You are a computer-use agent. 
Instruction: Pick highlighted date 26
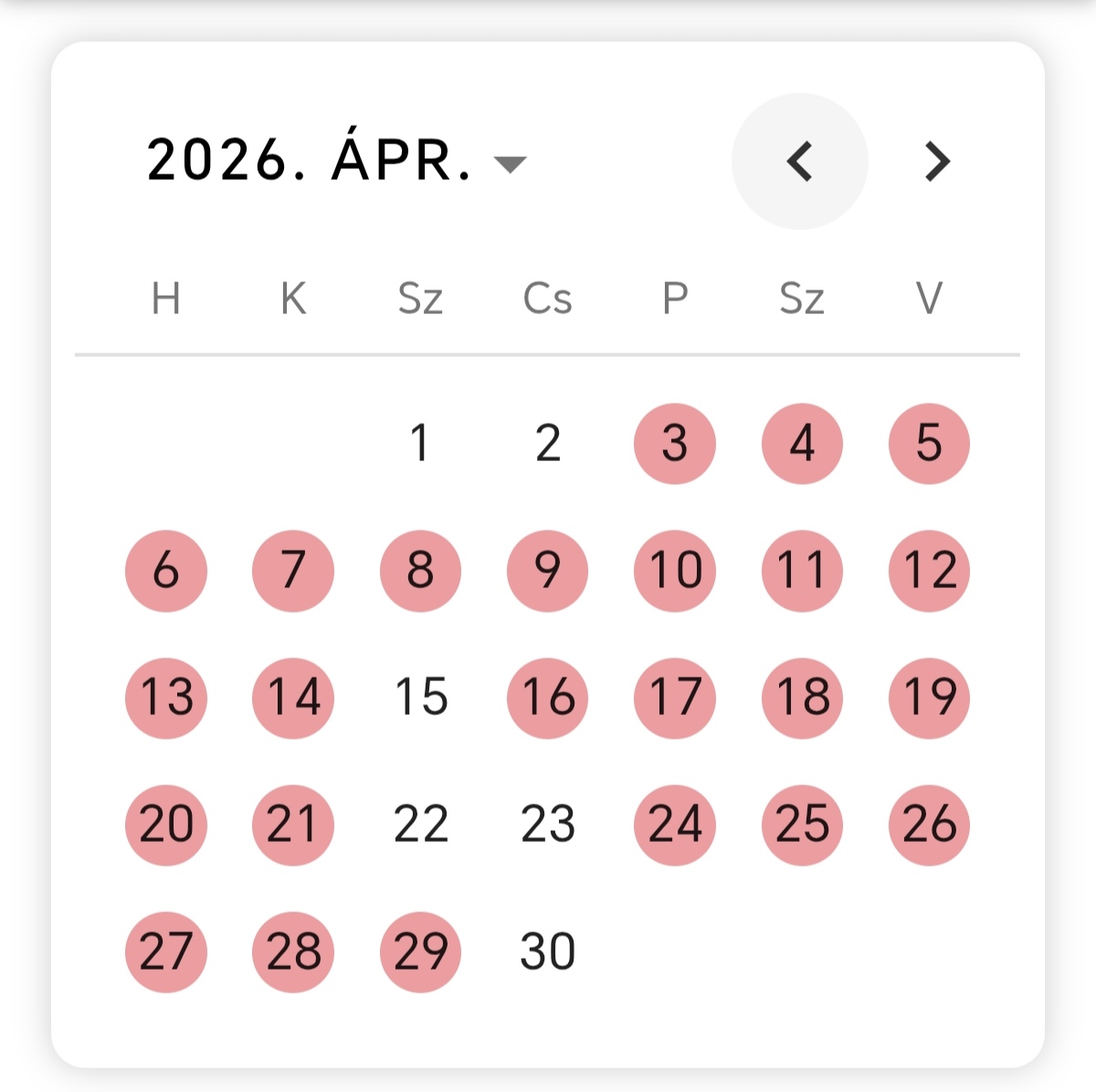(929, 824)
